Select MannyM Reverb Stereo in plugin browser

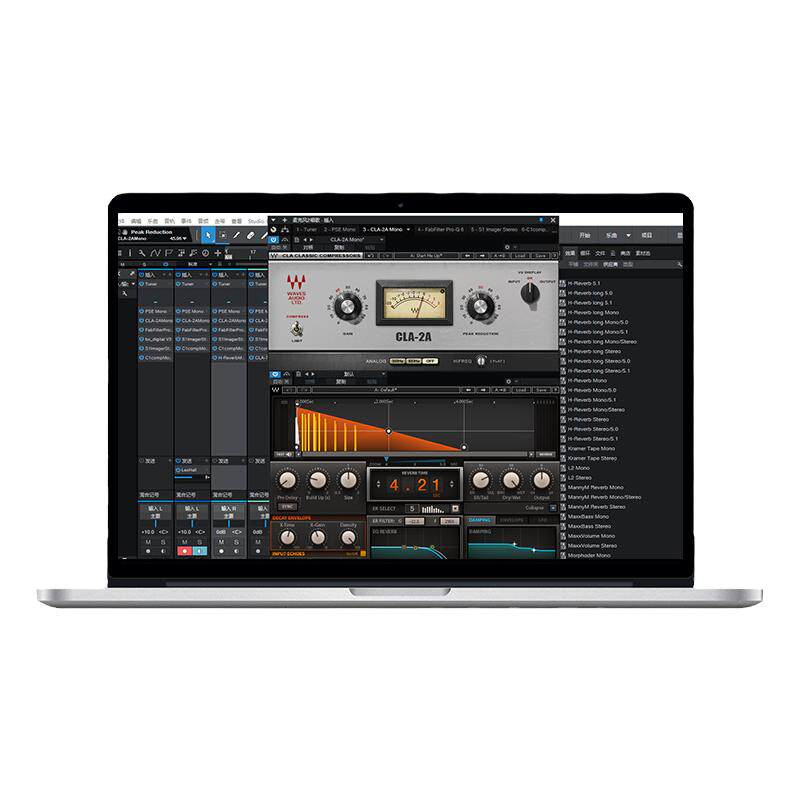[596, 507]
